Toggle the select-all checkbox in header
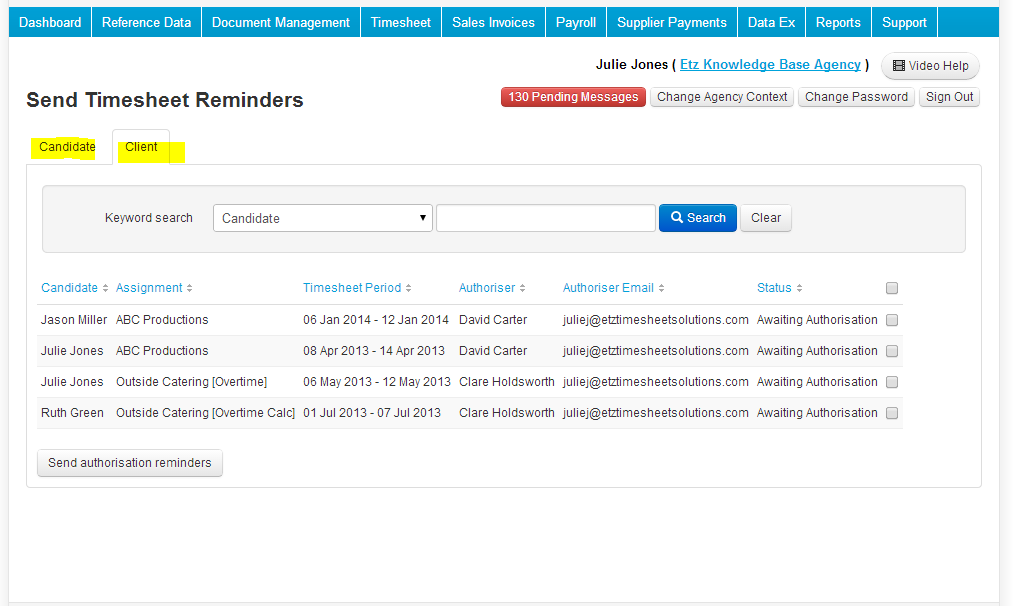 click(x=892, y=288)
